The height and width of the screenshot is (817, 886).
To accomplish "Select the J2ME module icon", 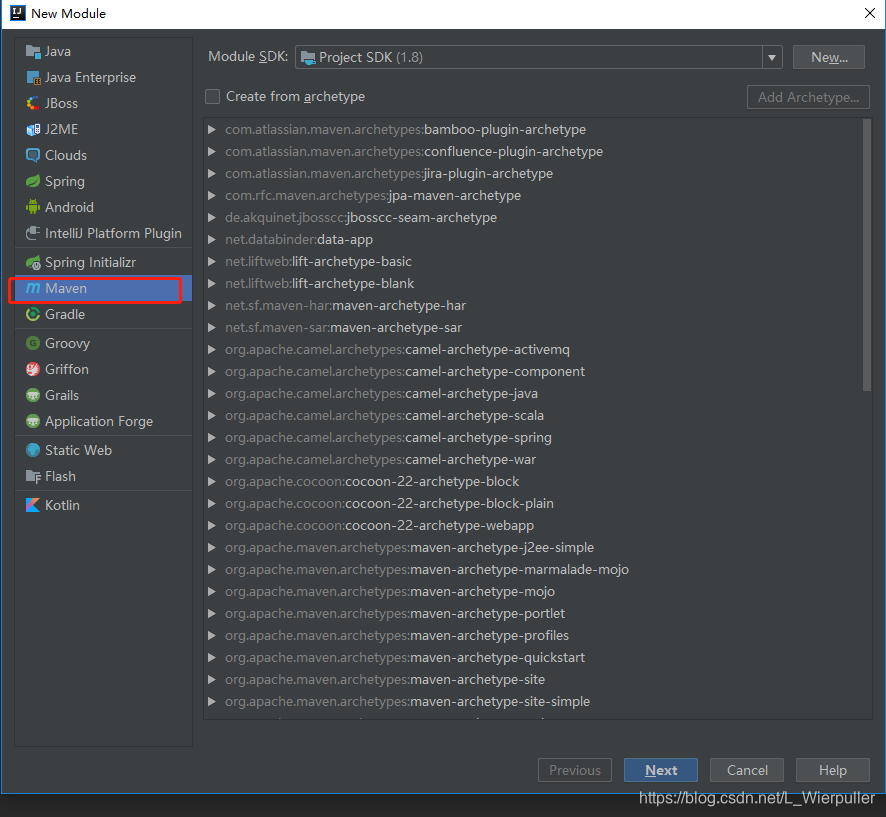I will [33, 129].
